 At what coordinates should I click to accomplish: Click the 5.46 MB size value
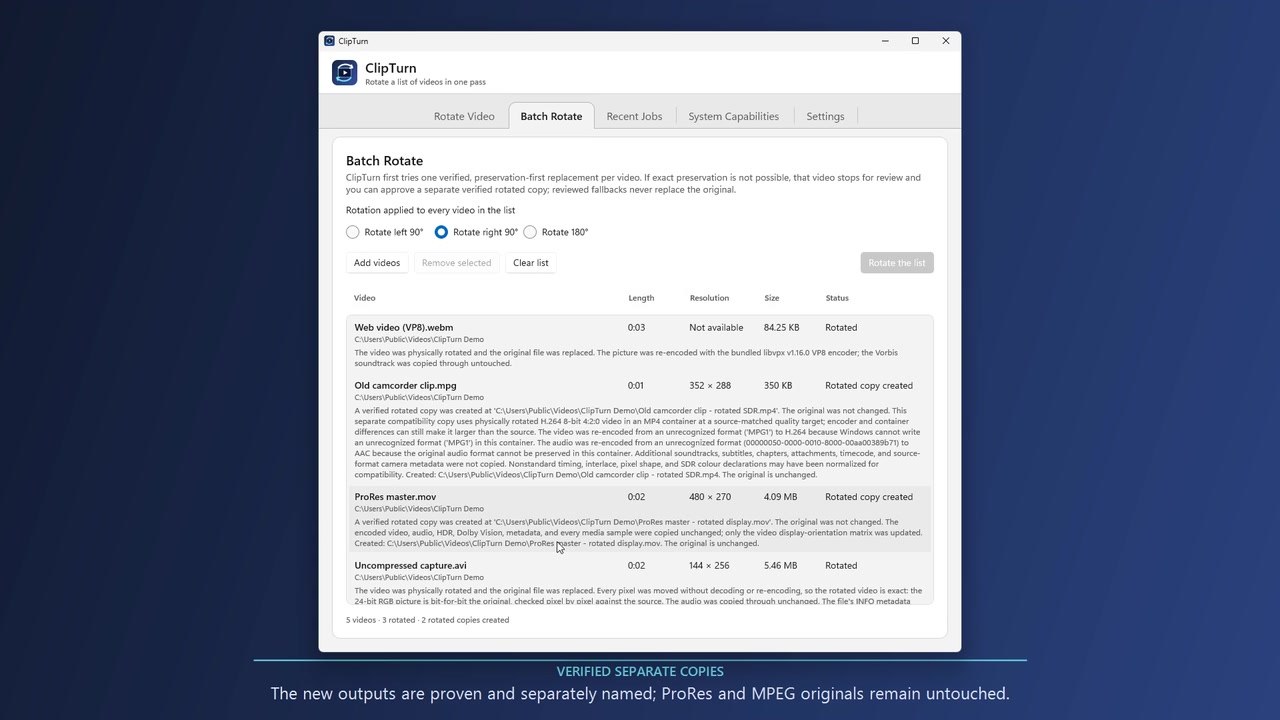coord(781,566)
